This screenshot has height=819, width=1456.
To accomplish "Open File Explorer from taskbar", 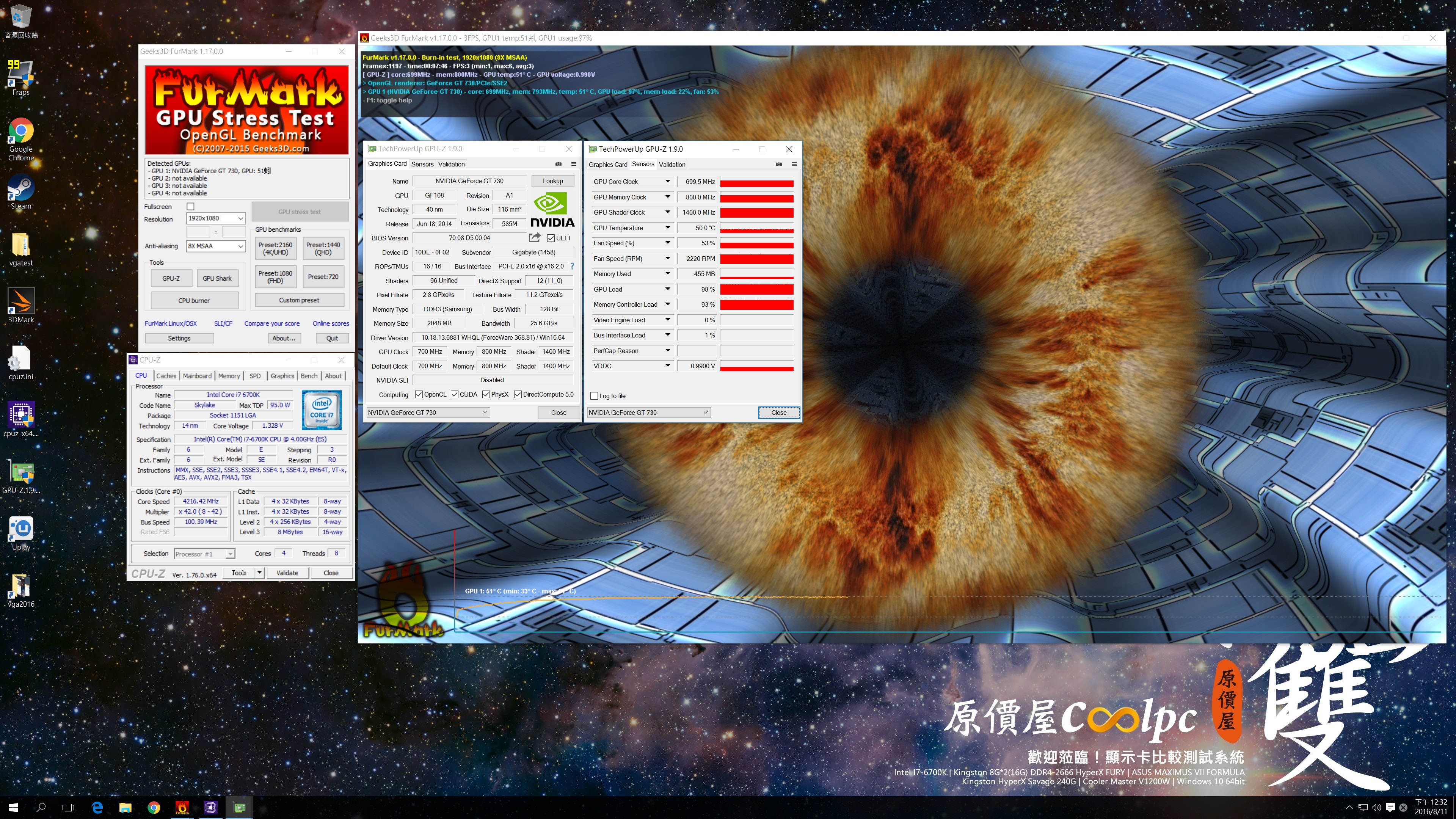I will (126, 808).
